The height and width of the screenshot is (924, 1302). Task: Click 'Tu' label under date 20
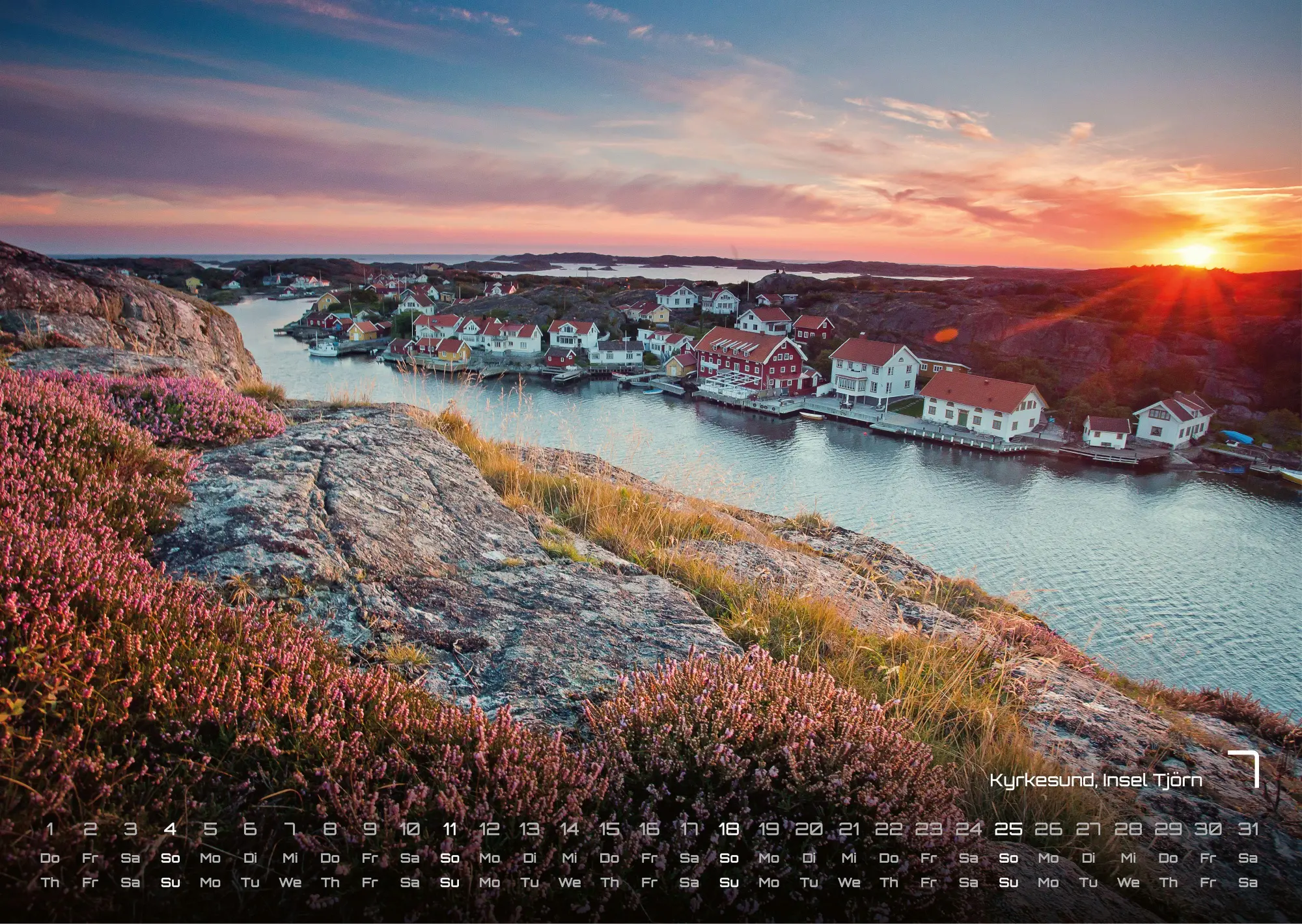[x=809, y=883]
